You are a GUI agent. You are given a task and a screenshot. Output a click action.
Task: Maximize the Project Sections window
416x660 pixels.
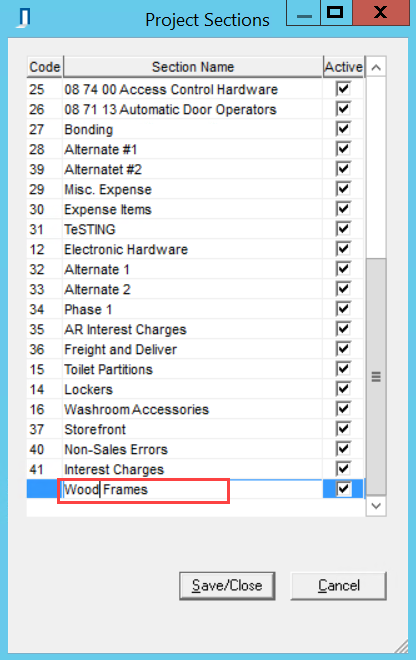[x=336, y=13]
